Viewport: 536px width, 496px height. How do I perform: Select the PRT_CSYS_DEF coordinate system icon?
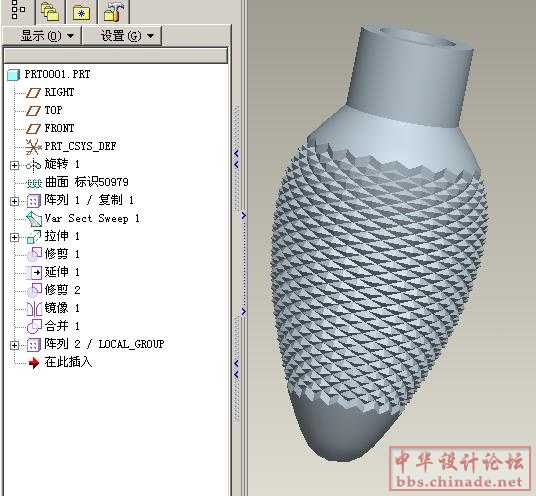[x=34, y=147]
